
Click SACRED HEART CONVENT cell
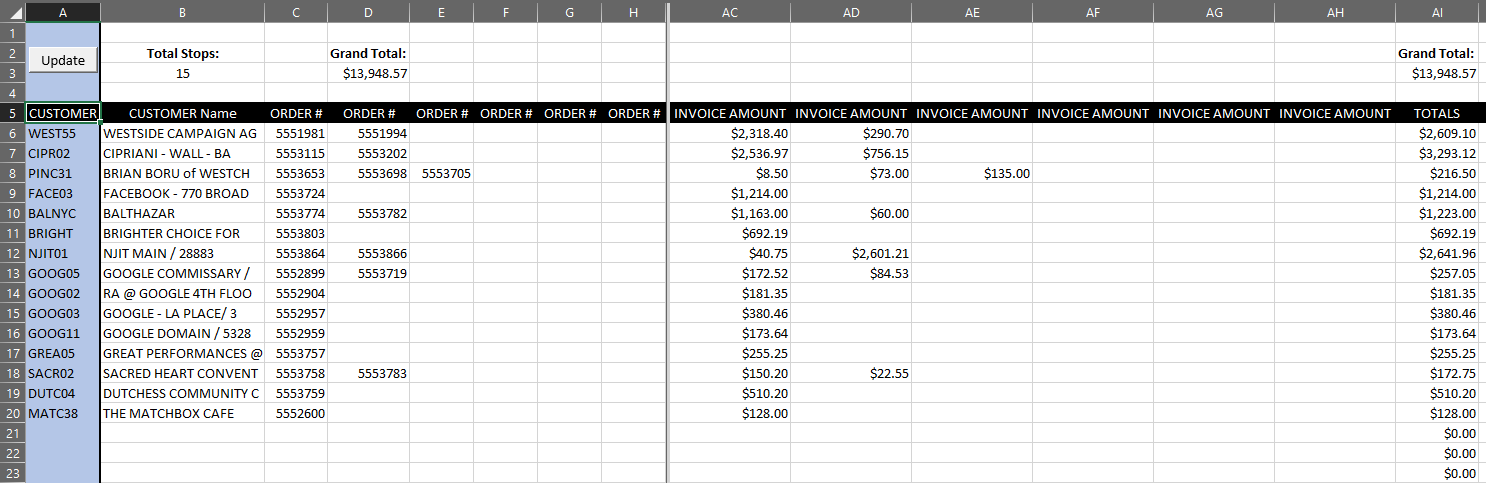pyautogui.click(x=182, y=373)
